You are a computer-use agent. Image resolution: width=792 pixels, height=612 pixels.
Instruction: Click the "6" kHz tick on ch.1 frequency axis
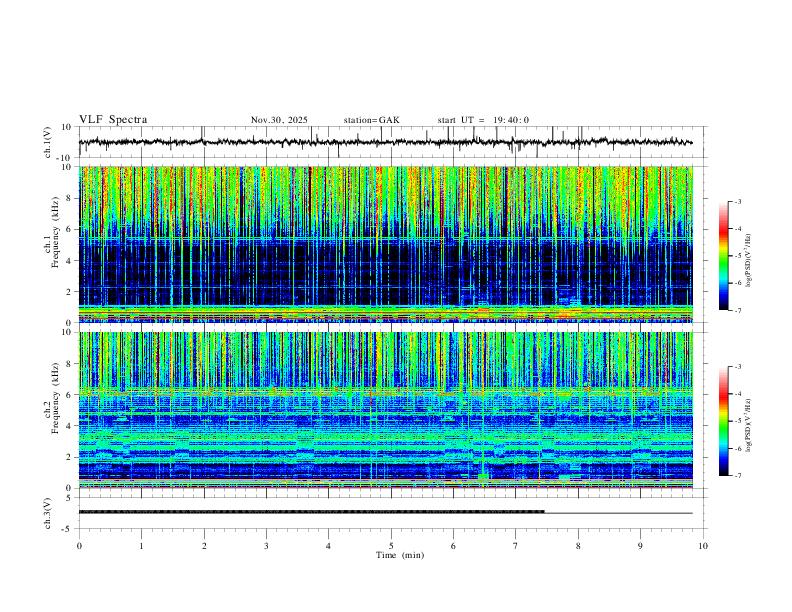(70, 229)
